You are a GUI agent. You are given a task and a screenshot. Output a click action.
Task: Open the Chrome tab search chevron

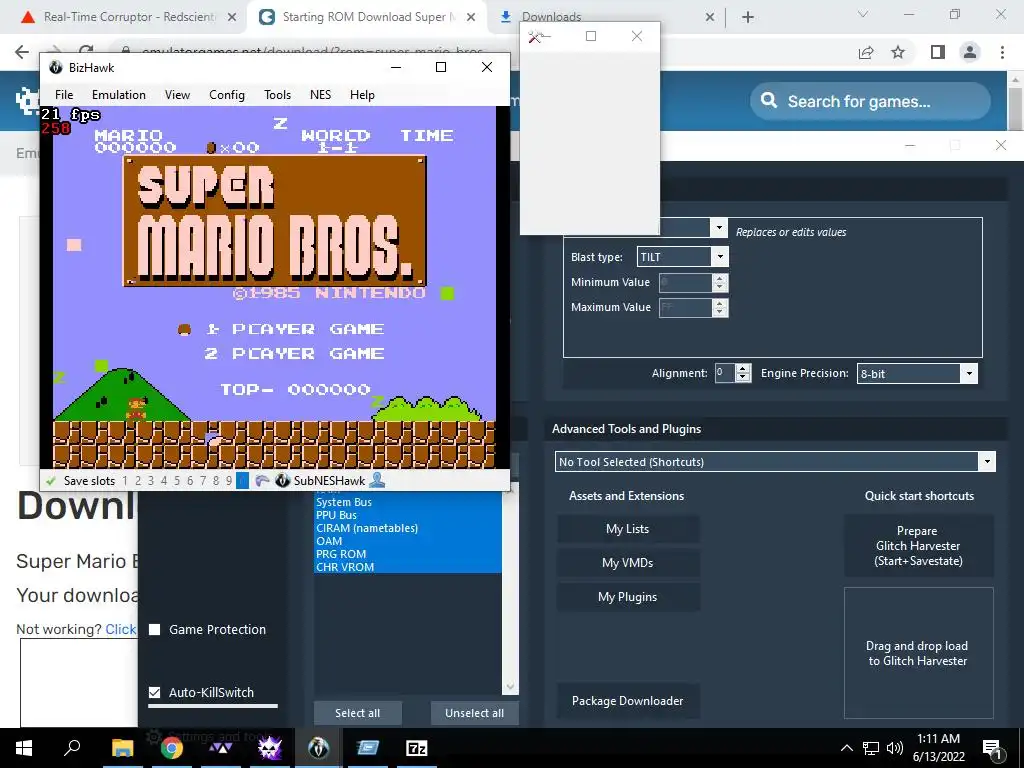[863, 15]
